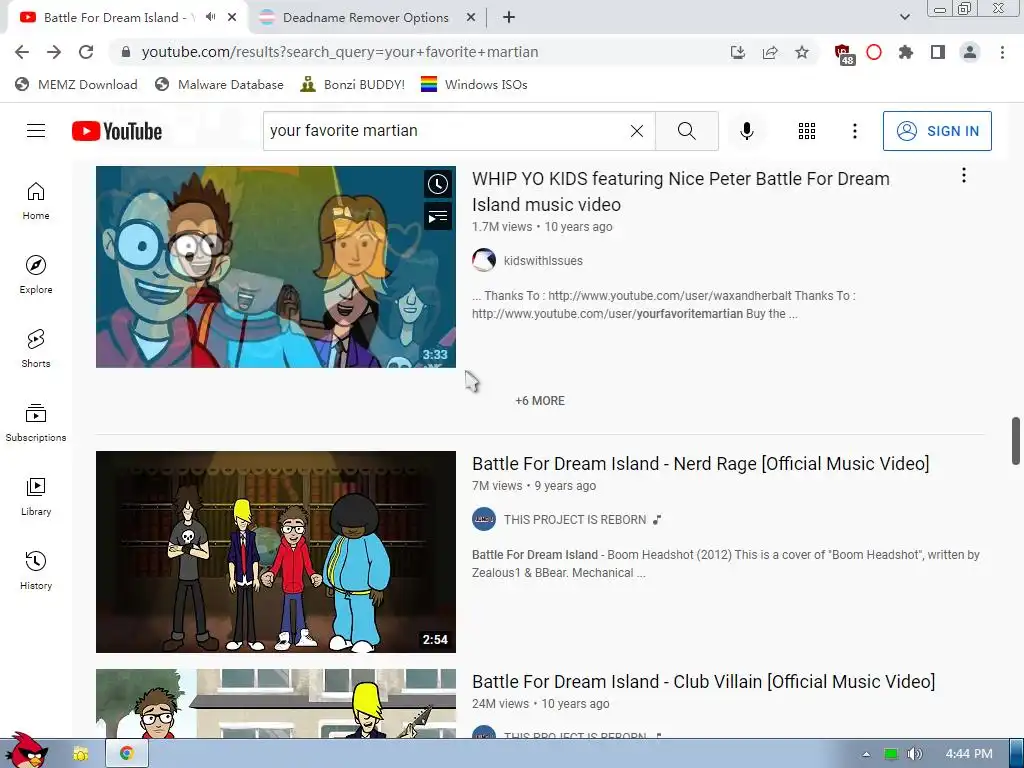Click the browser address bar URL
This screenshot has height=768, width=1024.
tap(340, 52)
